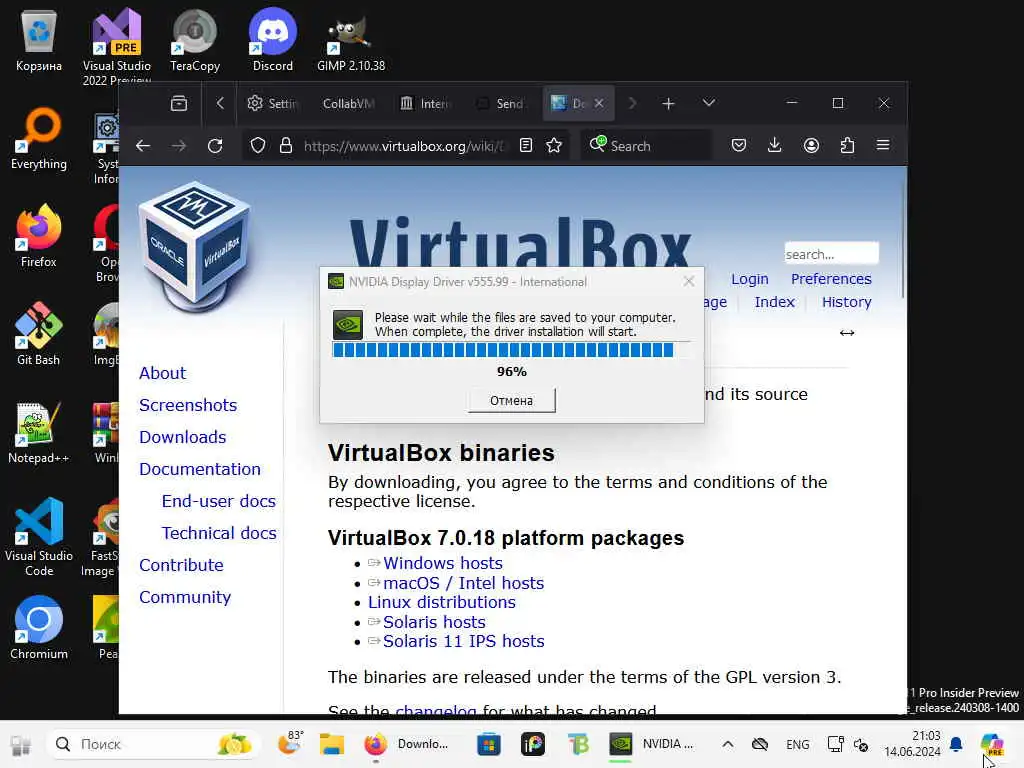The height and width of the screenshot is (768, 1024).
Task: Open the Recycle Bin (Корзина) desktop icon
Action: 39,40
